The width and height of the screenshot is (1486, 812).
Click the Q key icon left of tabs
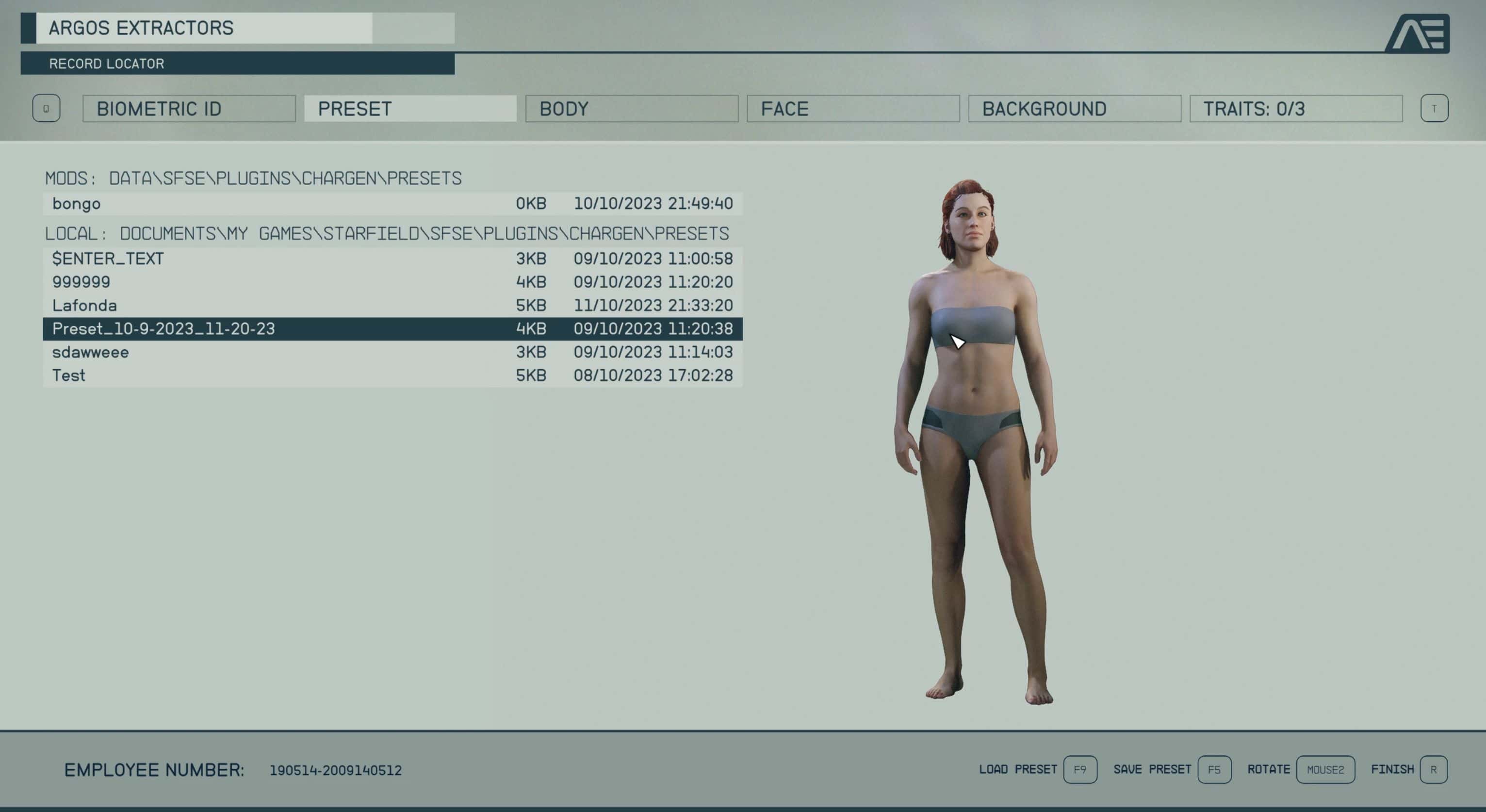coord(46,109)
